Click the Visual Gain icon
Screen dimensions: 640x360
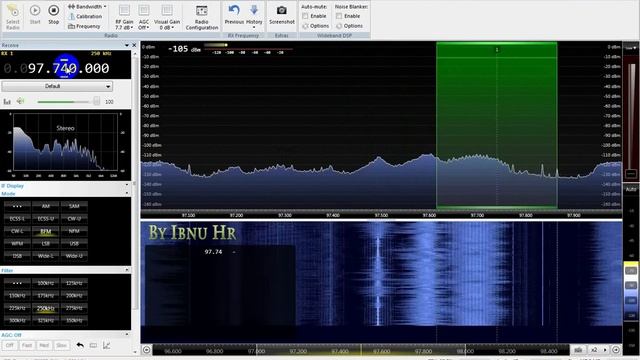[167, 10]
